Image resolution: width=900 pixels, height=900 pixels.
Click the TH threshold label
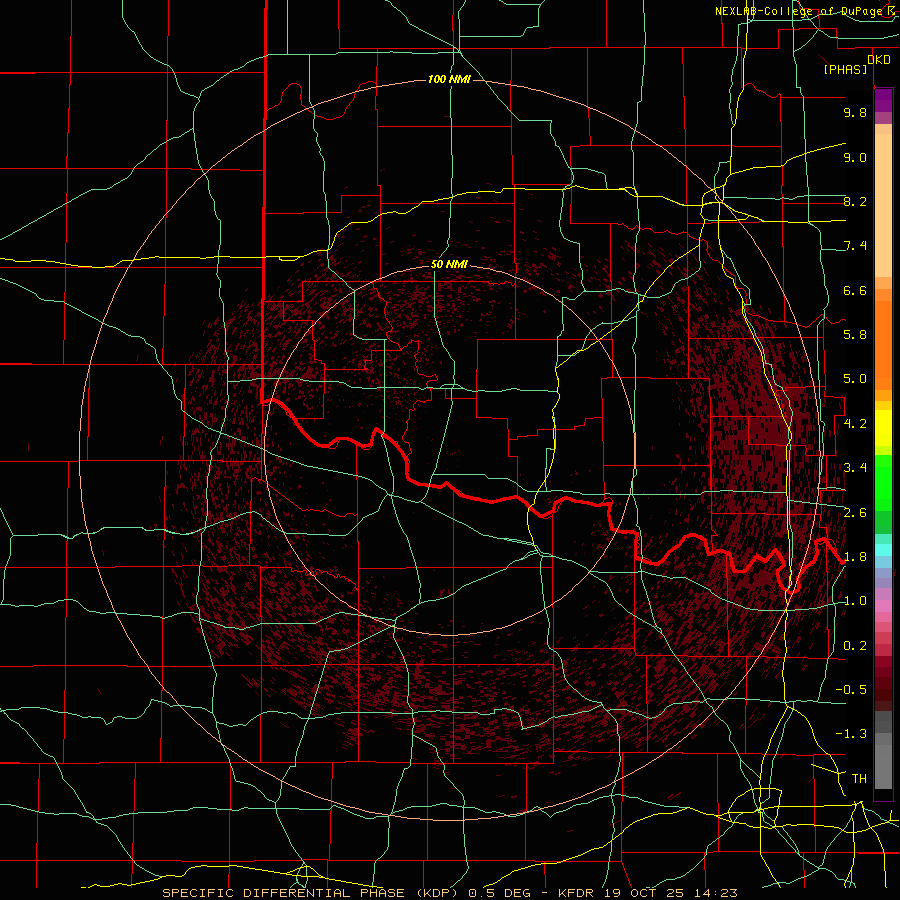[859, 778]
